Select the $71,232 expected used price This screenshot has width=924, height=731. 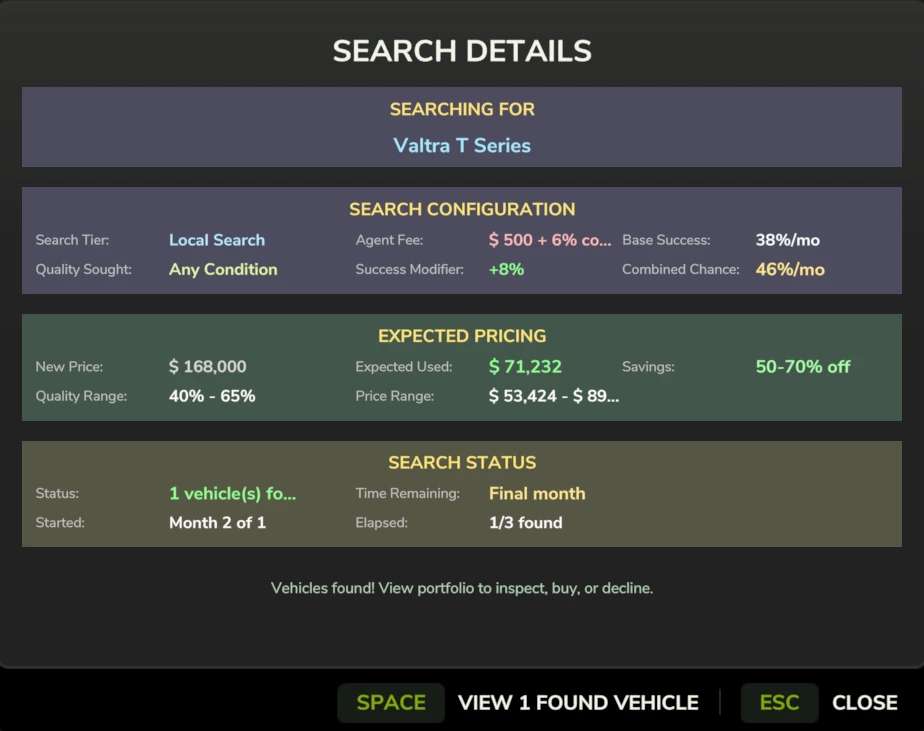tap(525, 367)
